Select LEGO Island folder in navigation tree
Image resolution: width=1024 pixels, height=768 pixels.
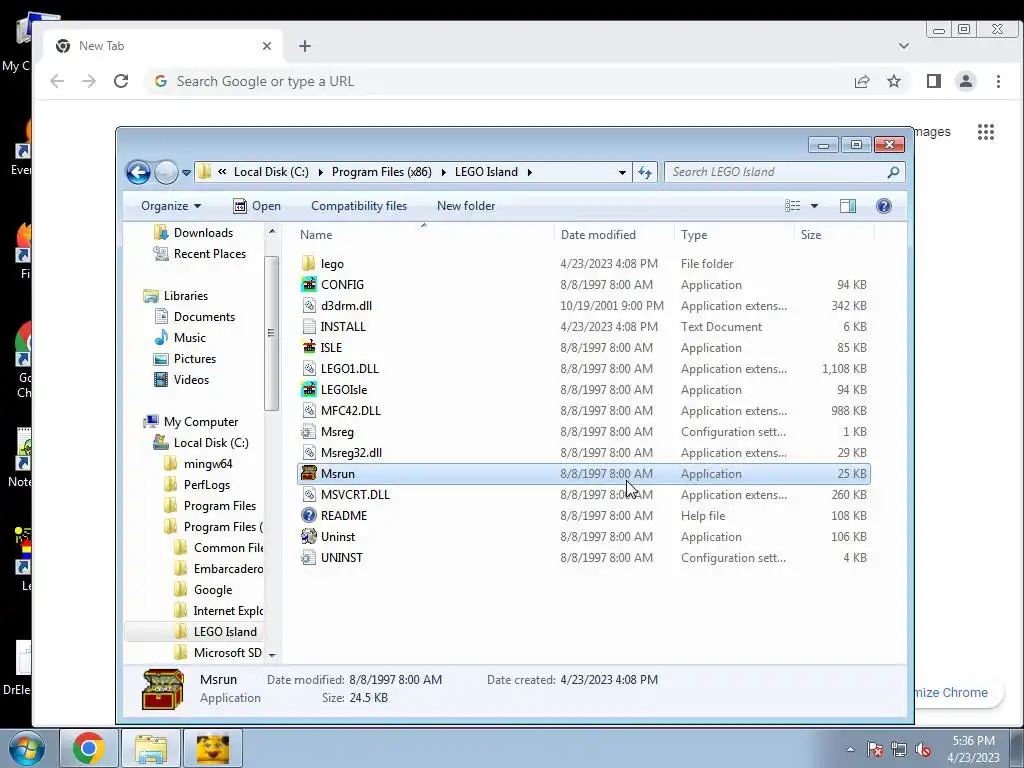coord(225,632)
